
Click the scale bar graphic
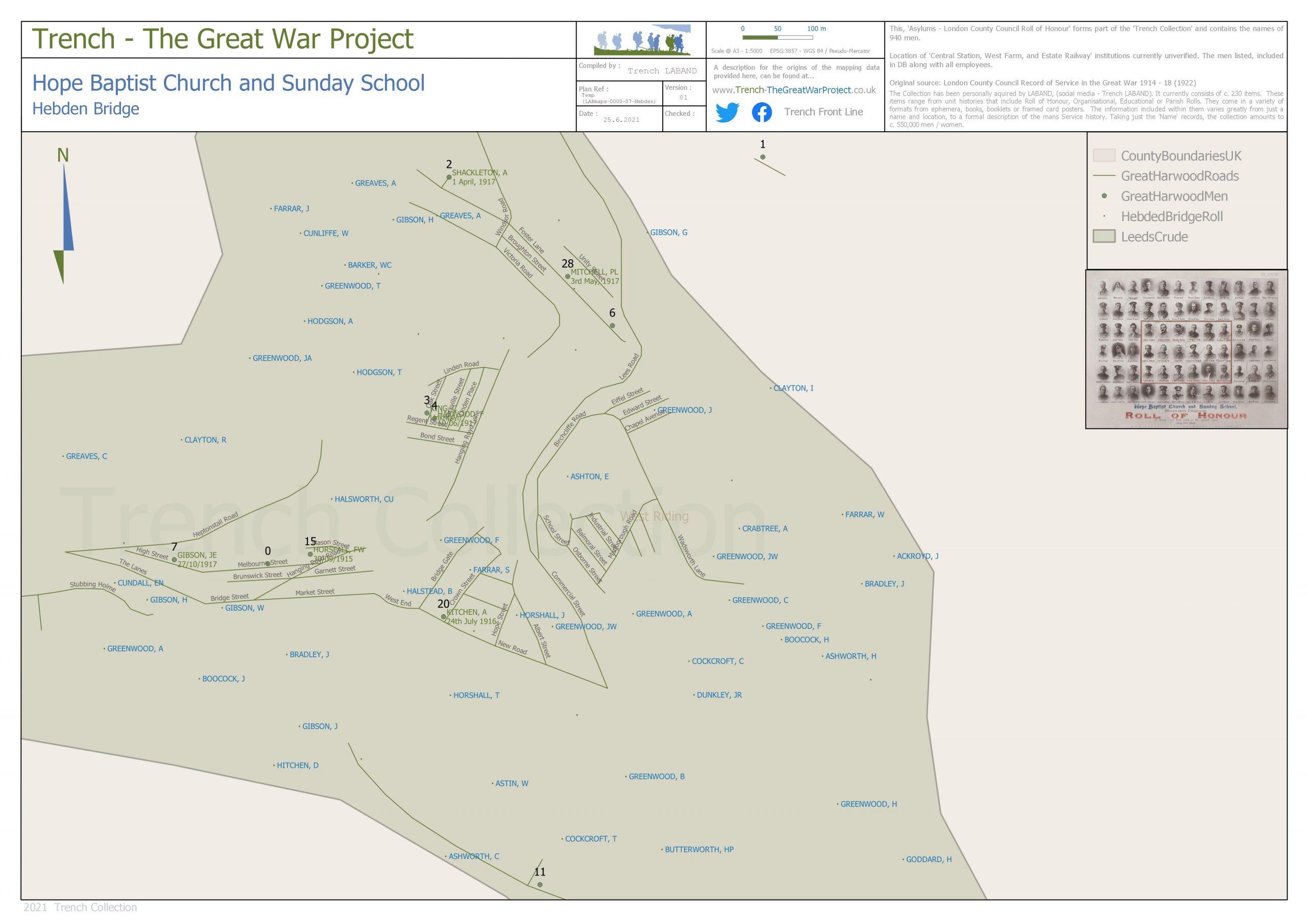pyautogui.click(x=777, y=38)
